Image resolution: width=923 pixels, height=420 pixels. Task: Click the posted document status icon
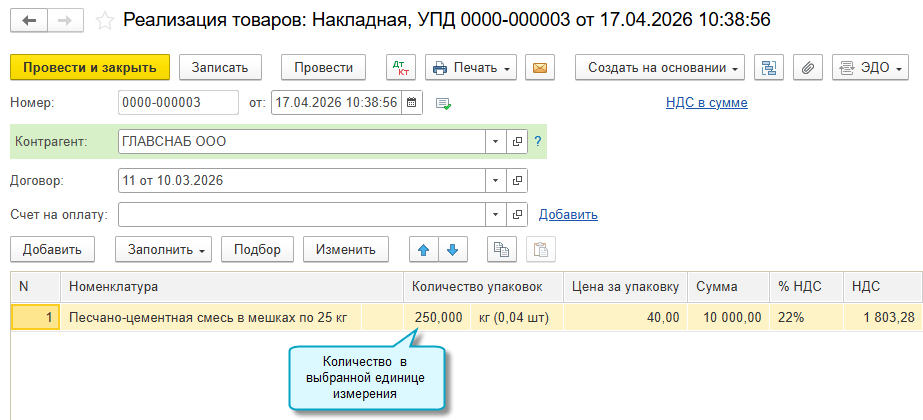tap(443, 103)
